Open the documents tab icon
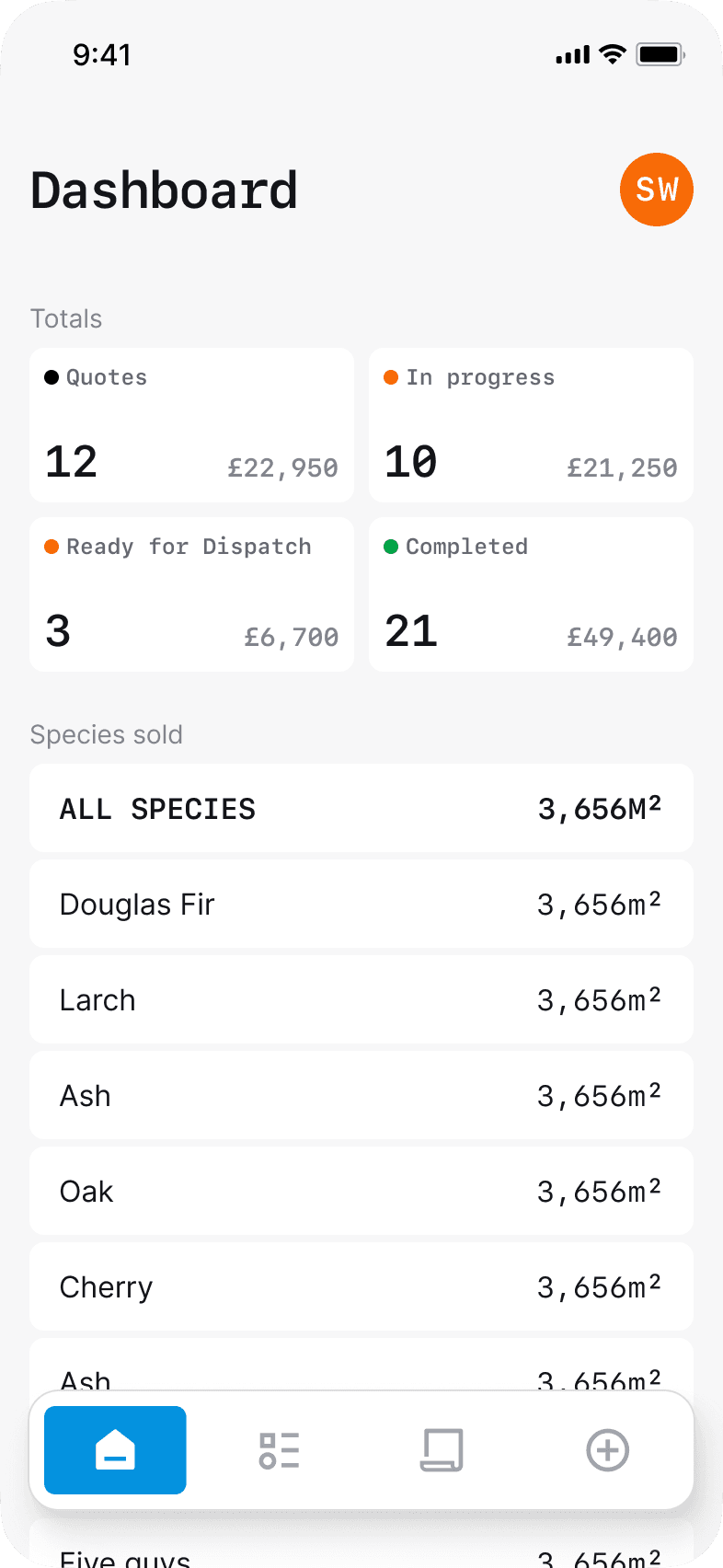 pyautogui.click(x=442, y=1450)
